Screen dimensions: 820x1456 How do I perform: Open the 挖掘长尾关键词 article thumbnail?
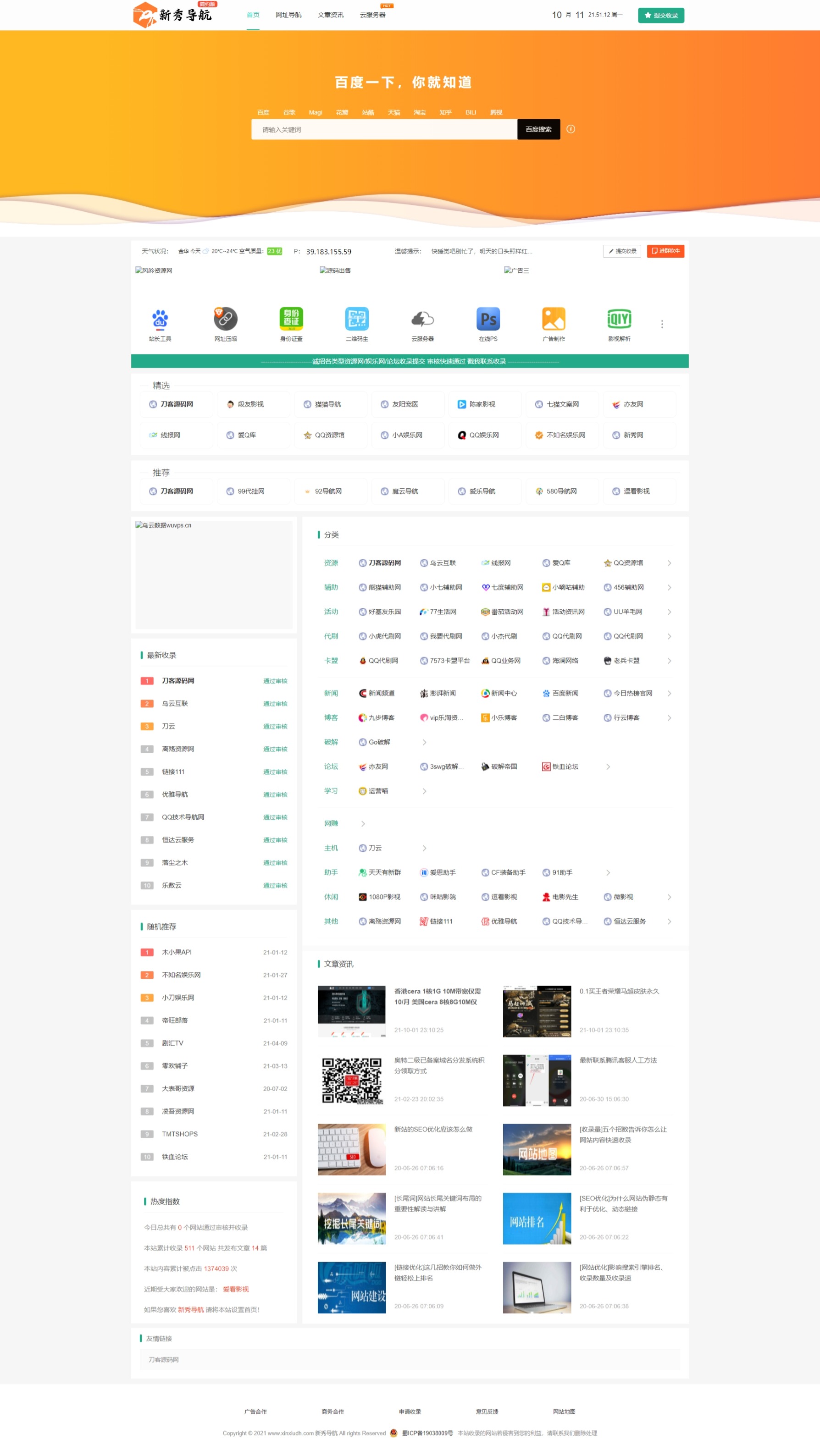[x=352, y=1218]
